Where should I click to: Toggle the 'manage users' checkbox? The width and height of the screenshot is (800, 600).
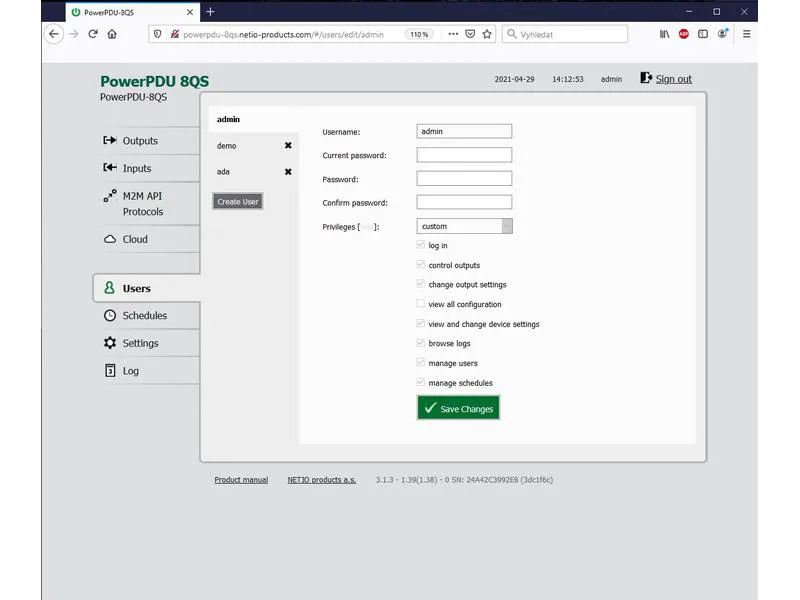pyautogui.click(x=420, y=362)
